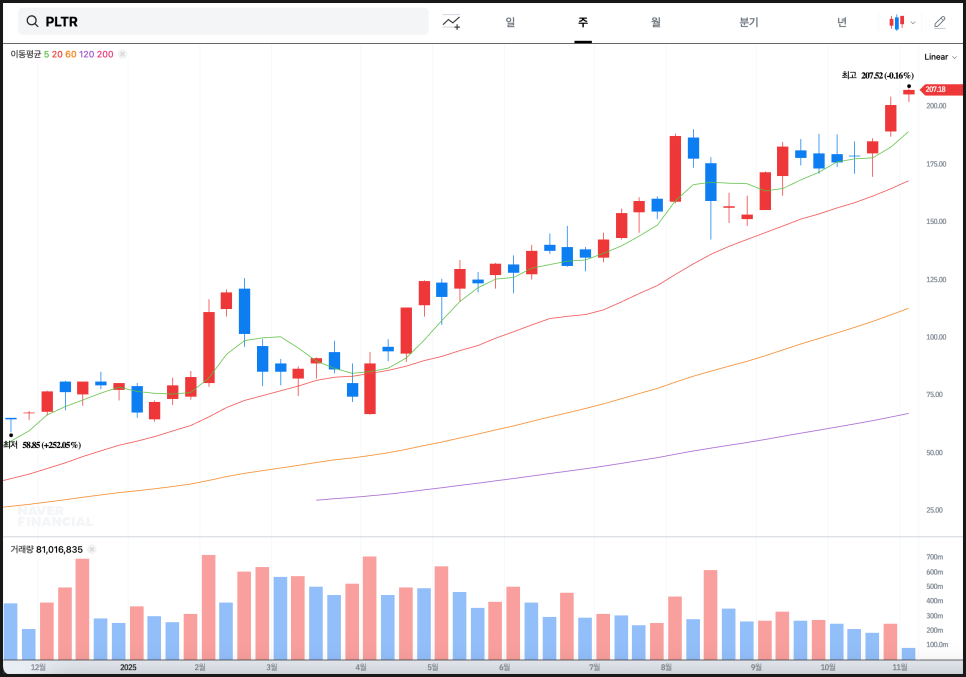Select the weekly (주) tab
The height and width of the screenshot is (677, 966).
583,21
